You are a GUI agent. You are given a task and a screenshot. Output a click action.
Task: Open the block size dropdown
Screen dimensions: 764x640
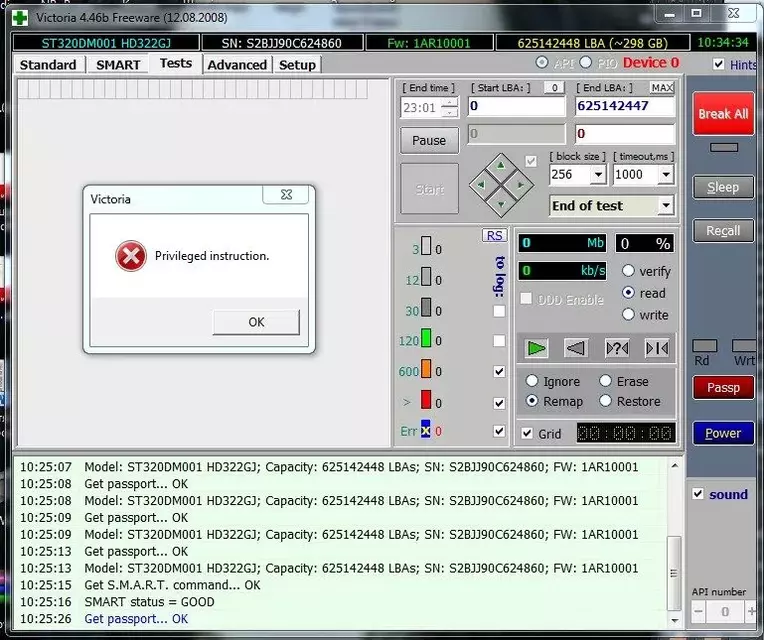(598, 174)
